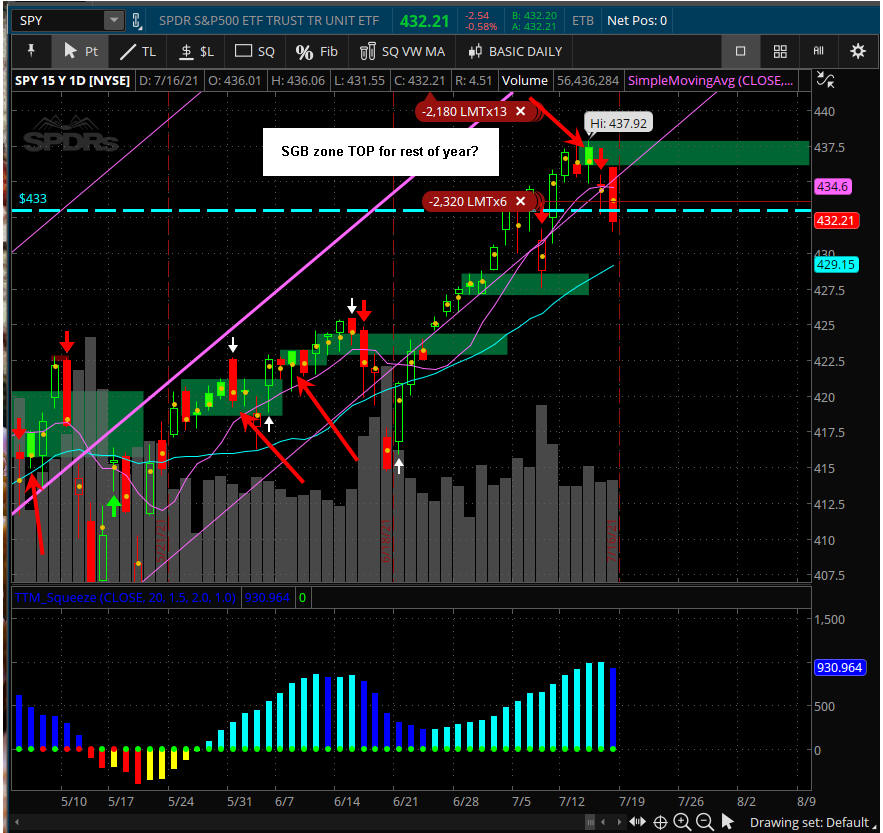This screenshot has width=883, height=833.
Task: Switch to single chart layout icon
Action: pos(741,51)
